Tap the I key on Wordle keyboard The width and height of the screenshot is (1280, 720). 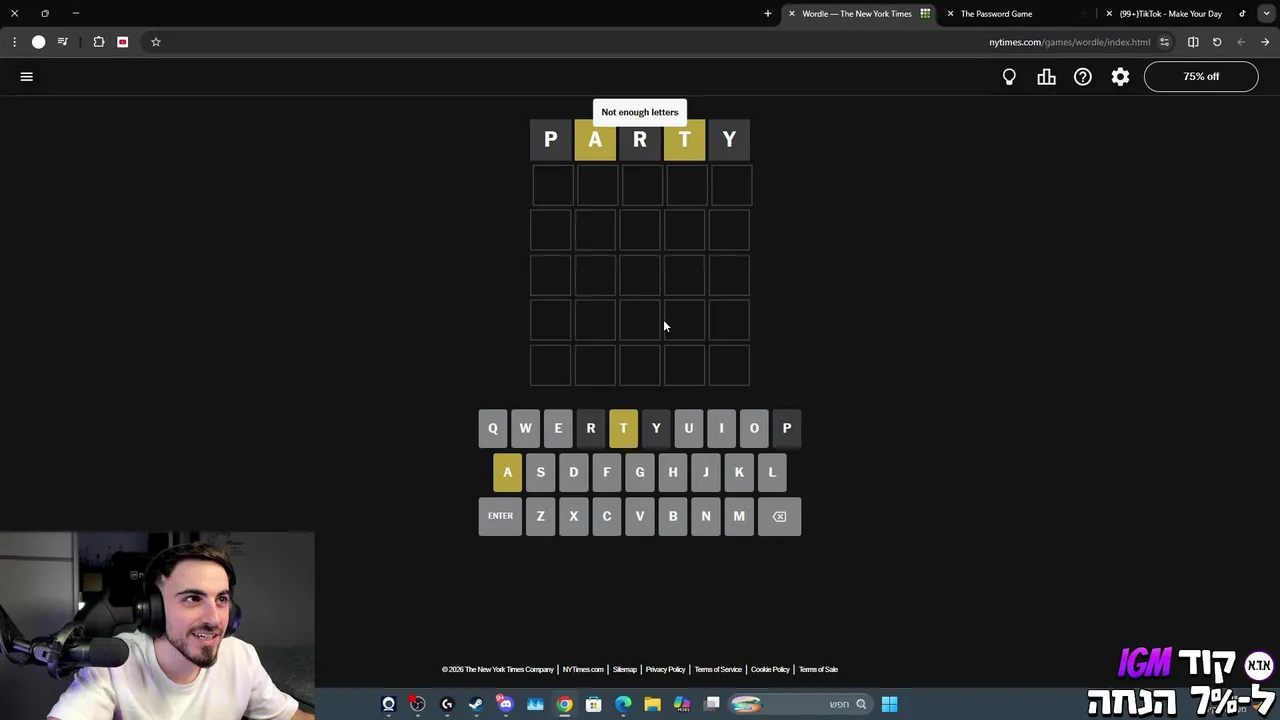coord(721,428)
